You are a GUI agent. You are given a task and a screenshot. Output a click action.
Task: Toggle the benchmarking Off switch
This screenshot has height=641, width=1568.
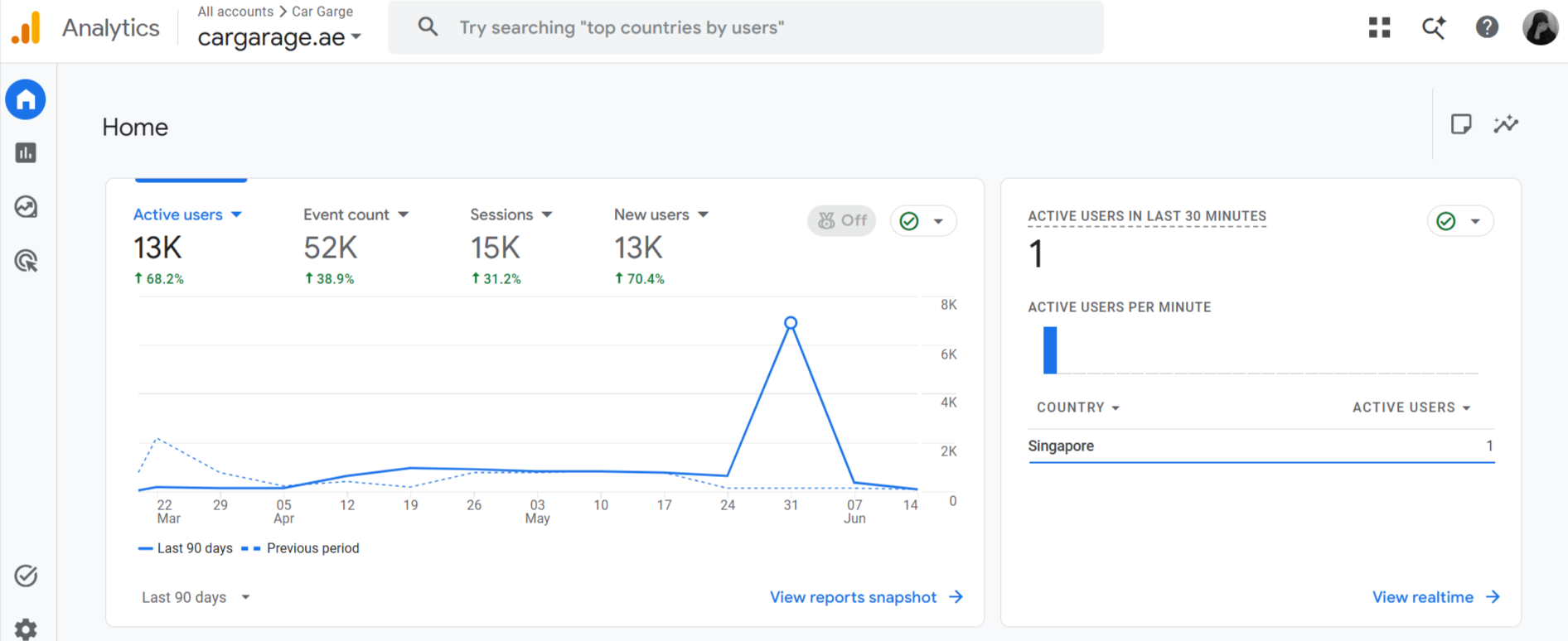(841, 220)
